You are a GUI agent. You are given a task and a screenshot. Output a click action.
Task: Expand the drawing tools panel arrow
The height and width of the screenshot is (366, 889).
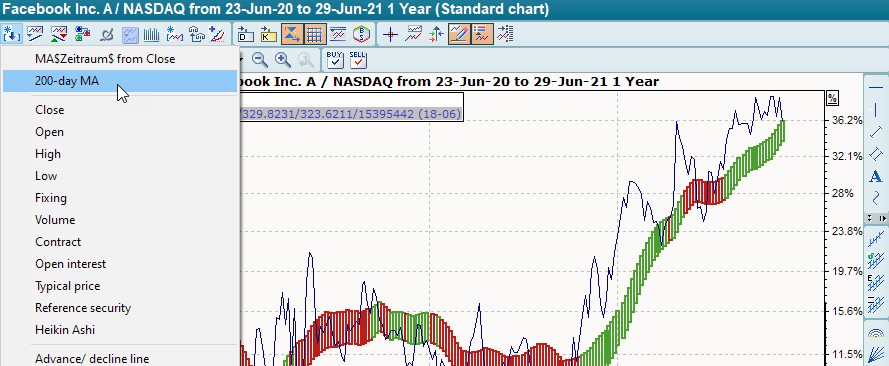(x=882, y=218)
